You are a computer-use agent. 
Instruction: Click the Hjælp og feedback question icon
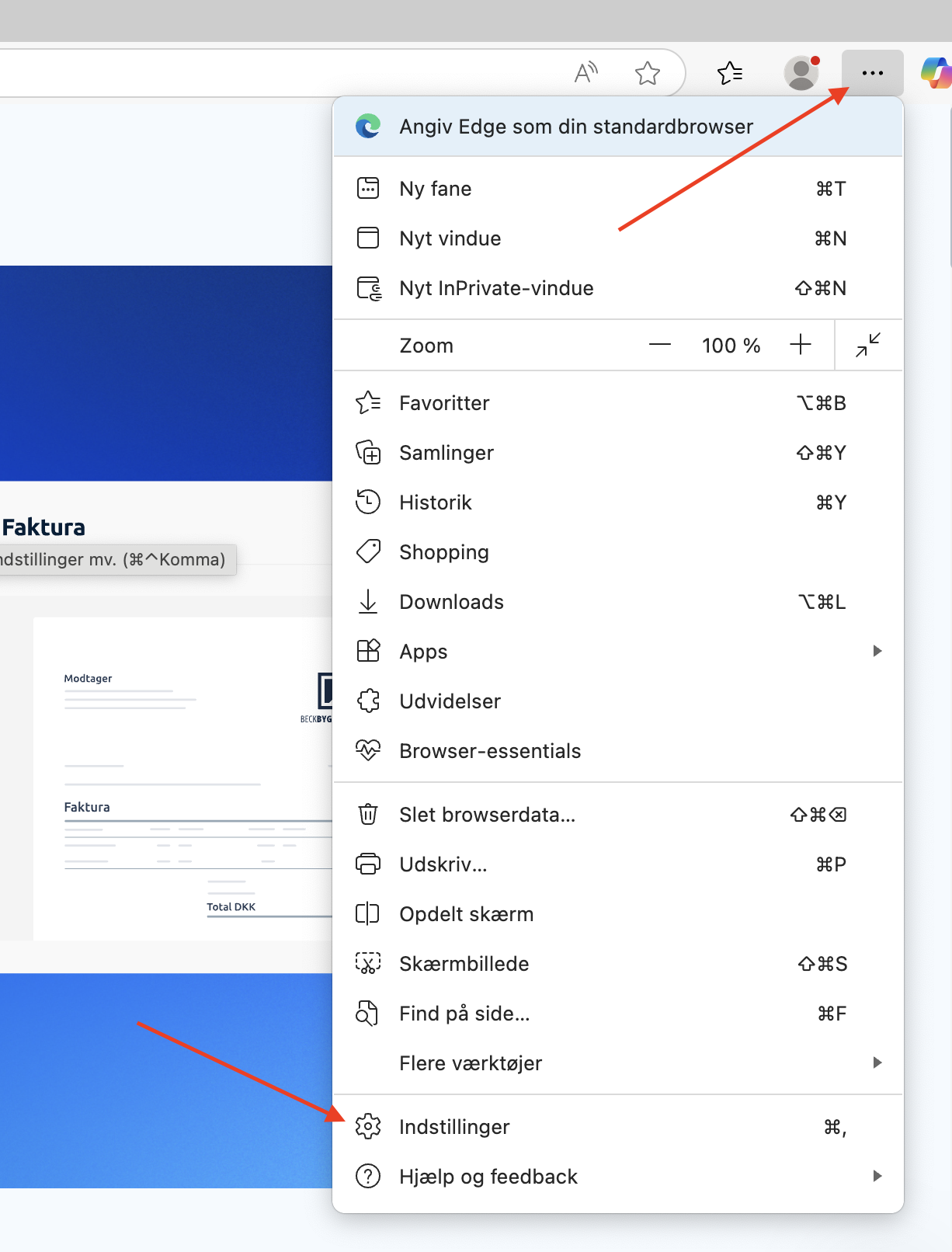pos(368,1176)
